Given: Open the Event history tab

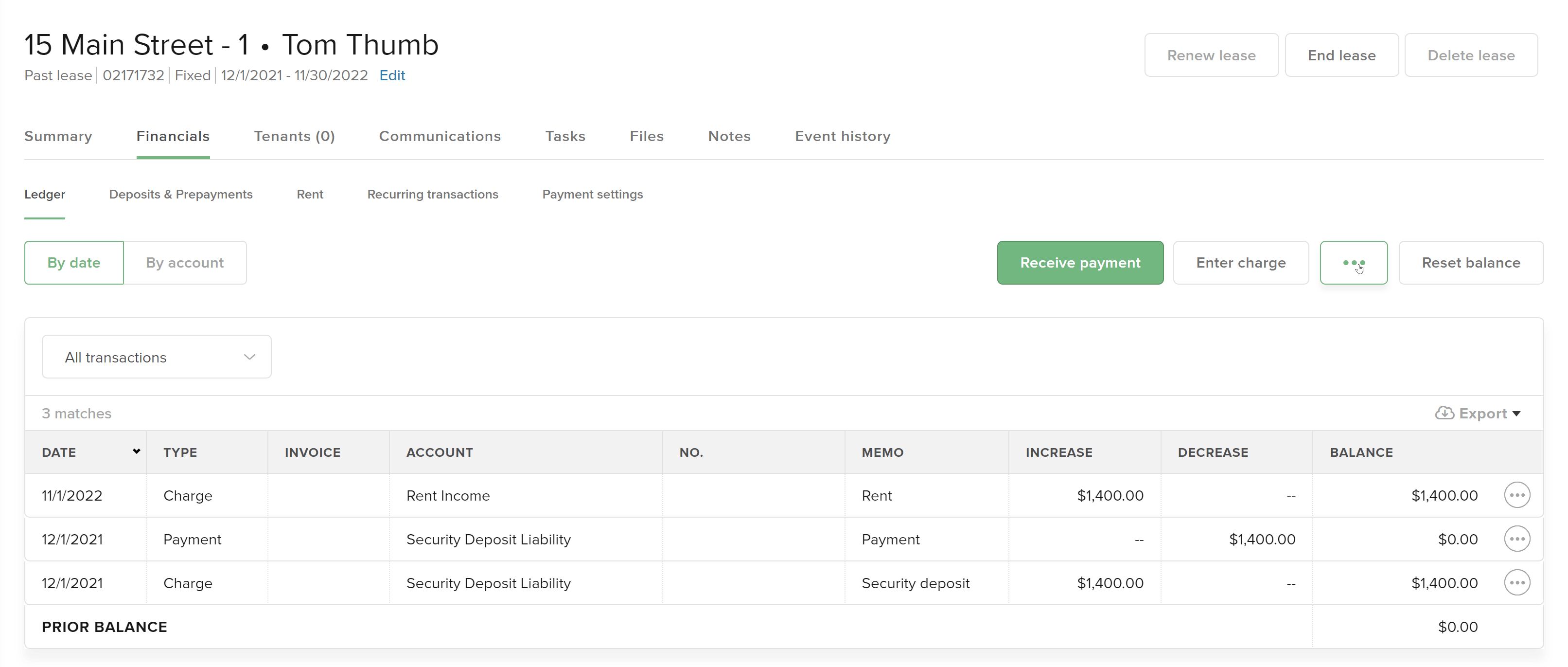Looking at the screenshot, I should pos(843,136).
